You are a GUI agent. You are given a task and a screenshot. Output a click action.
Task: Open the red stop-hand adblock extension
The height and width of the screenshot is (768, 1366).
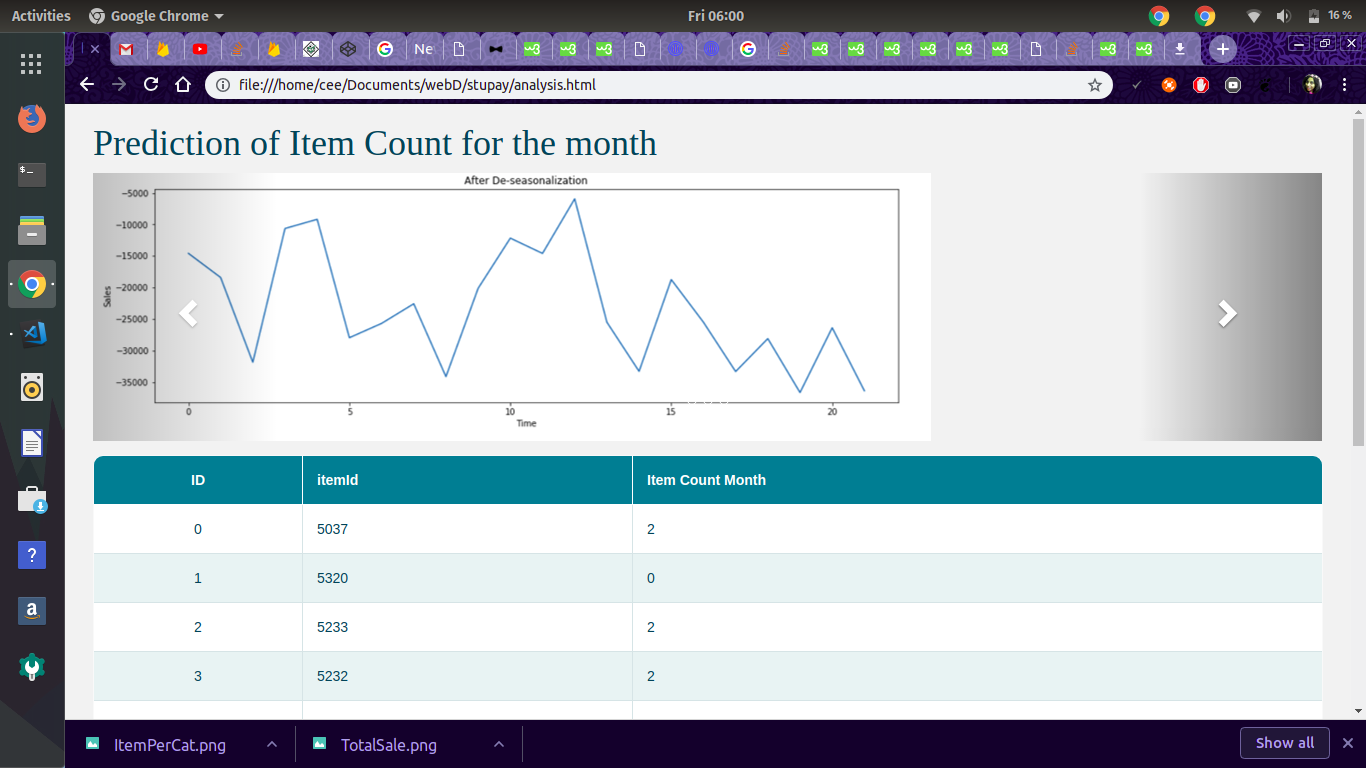1201,85
